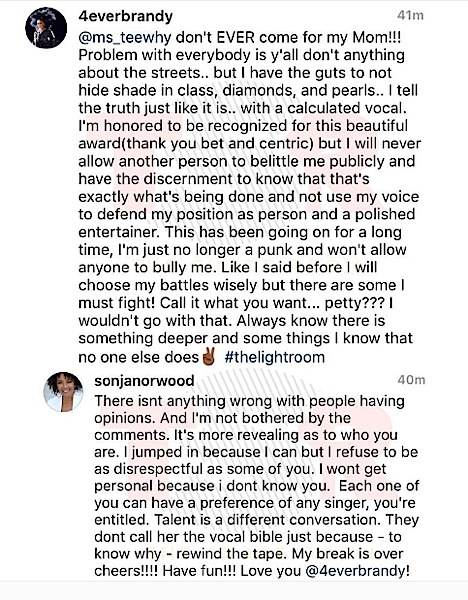This screenshot has width=468, height=600.
Task: Click the 40m timestamp
Action: pyautogui.click(x=411, y=380)
